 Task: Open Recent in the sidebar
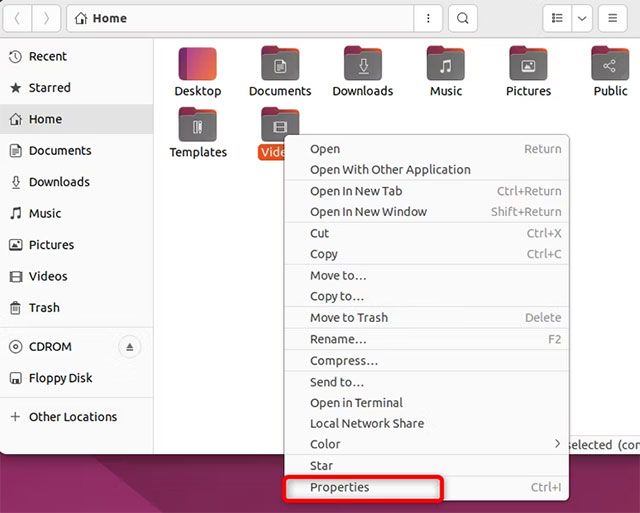click(x=77, y=56)
